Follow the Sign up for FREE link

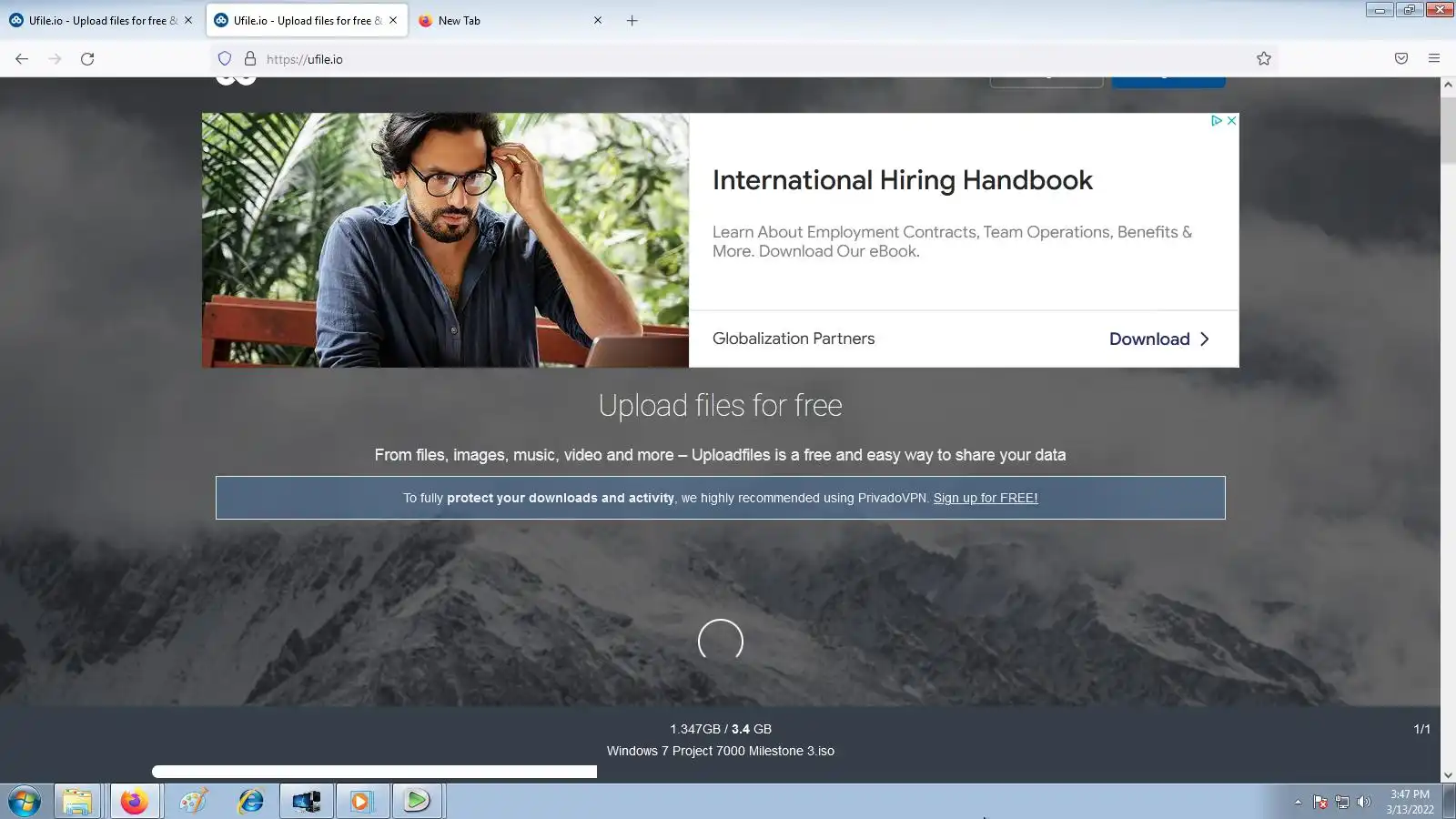[x=986, y=498]
